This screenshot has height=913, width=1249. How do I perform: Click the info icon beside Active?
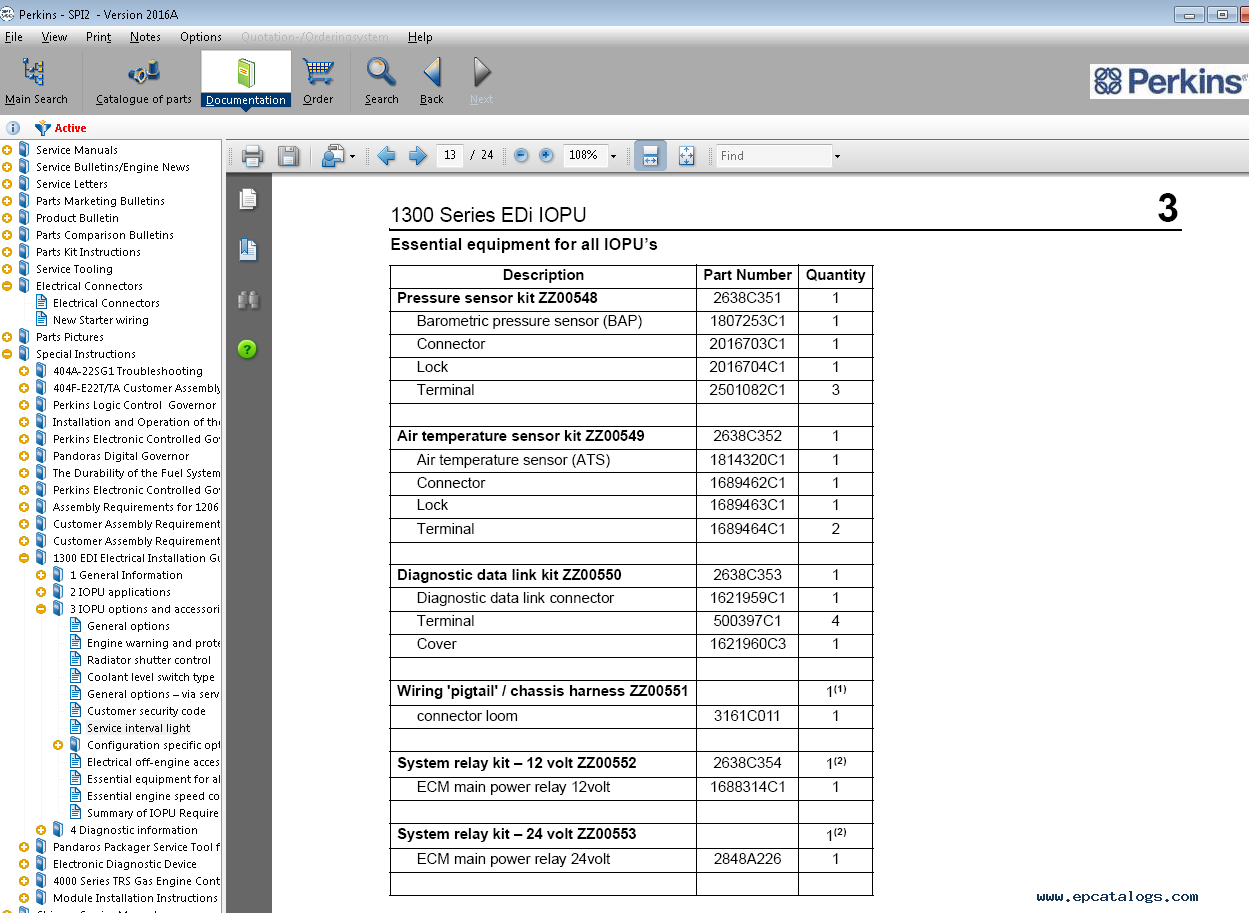(13, 128)
